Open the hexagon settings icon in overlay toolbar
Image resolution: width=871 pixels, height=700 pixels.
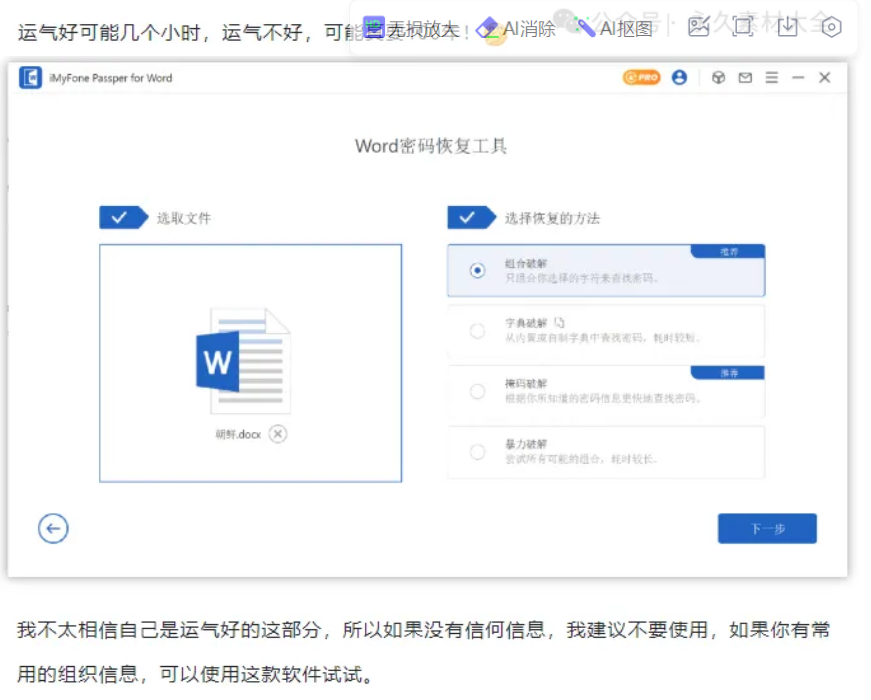click(831, 27)
